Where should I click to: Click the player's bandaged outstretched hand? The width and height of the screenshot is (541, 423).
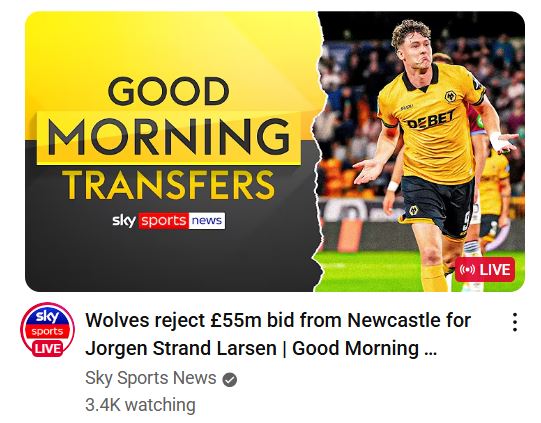(502, 142)
